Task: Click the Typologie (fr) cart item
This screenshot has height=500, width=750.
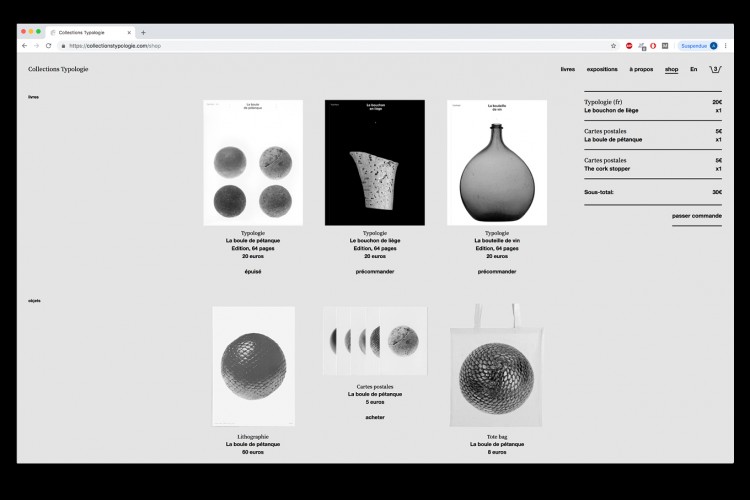Action: [653, 106]
